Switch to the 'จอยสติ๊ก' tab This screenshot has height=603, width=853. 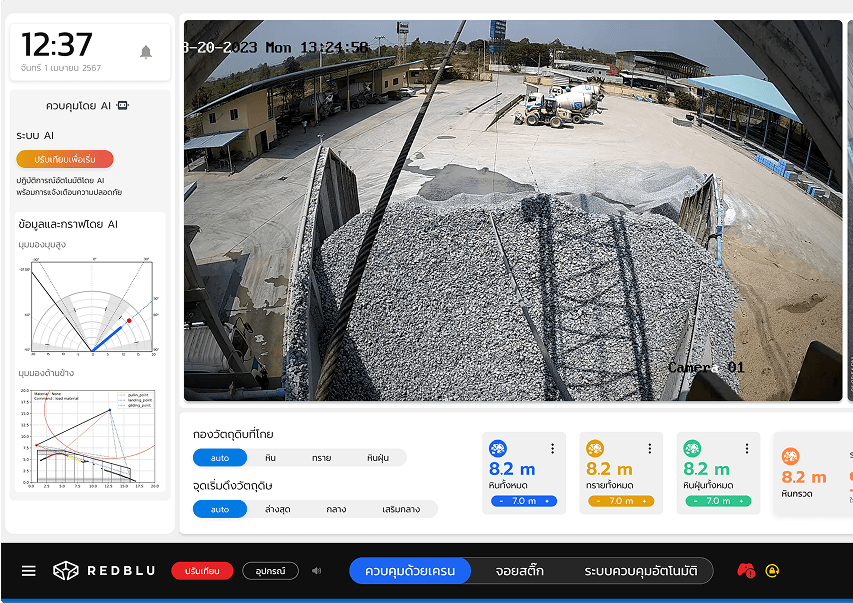519,571
